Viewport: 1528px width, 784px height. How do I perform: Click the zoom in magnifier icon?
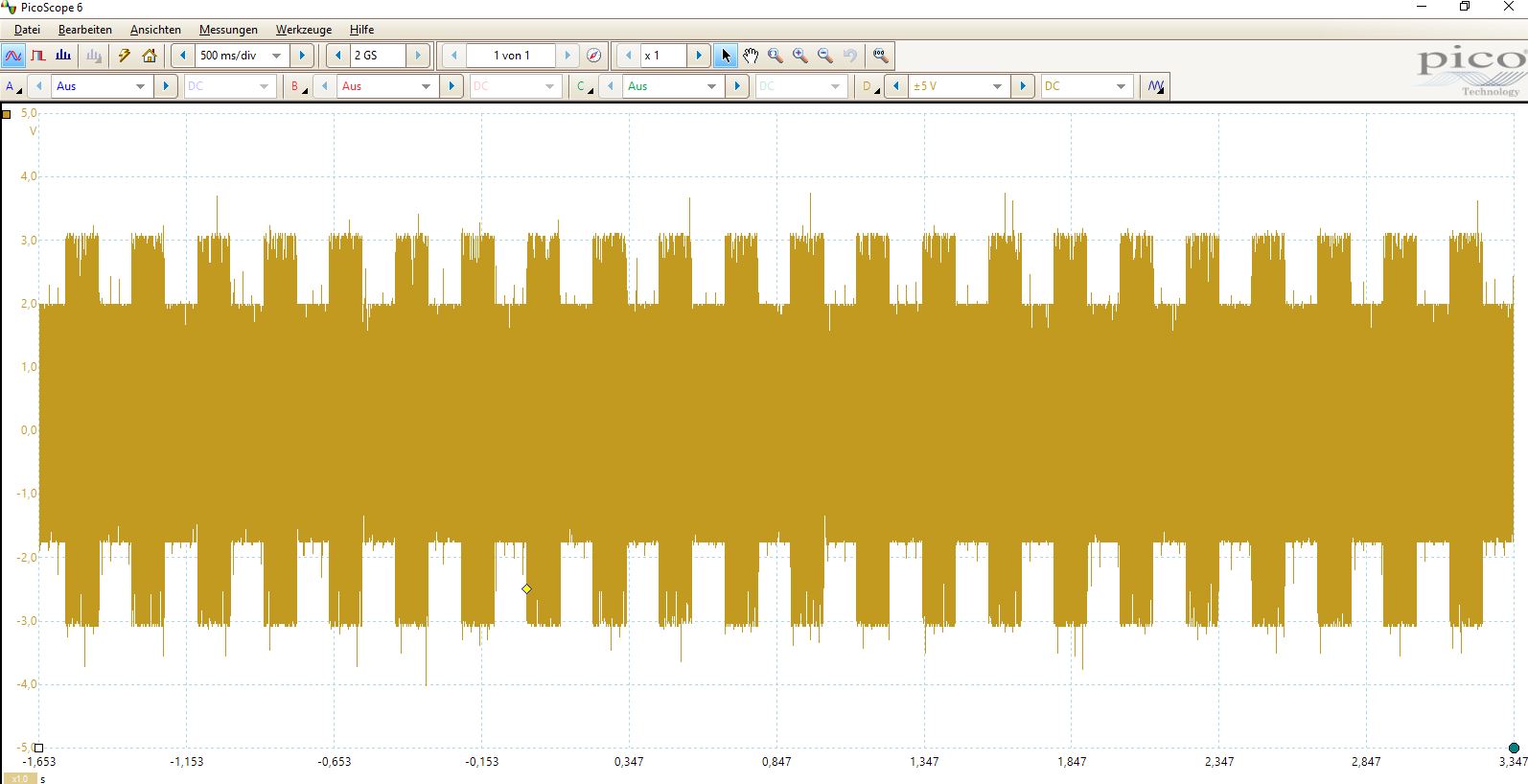click(x=800, y=56)
